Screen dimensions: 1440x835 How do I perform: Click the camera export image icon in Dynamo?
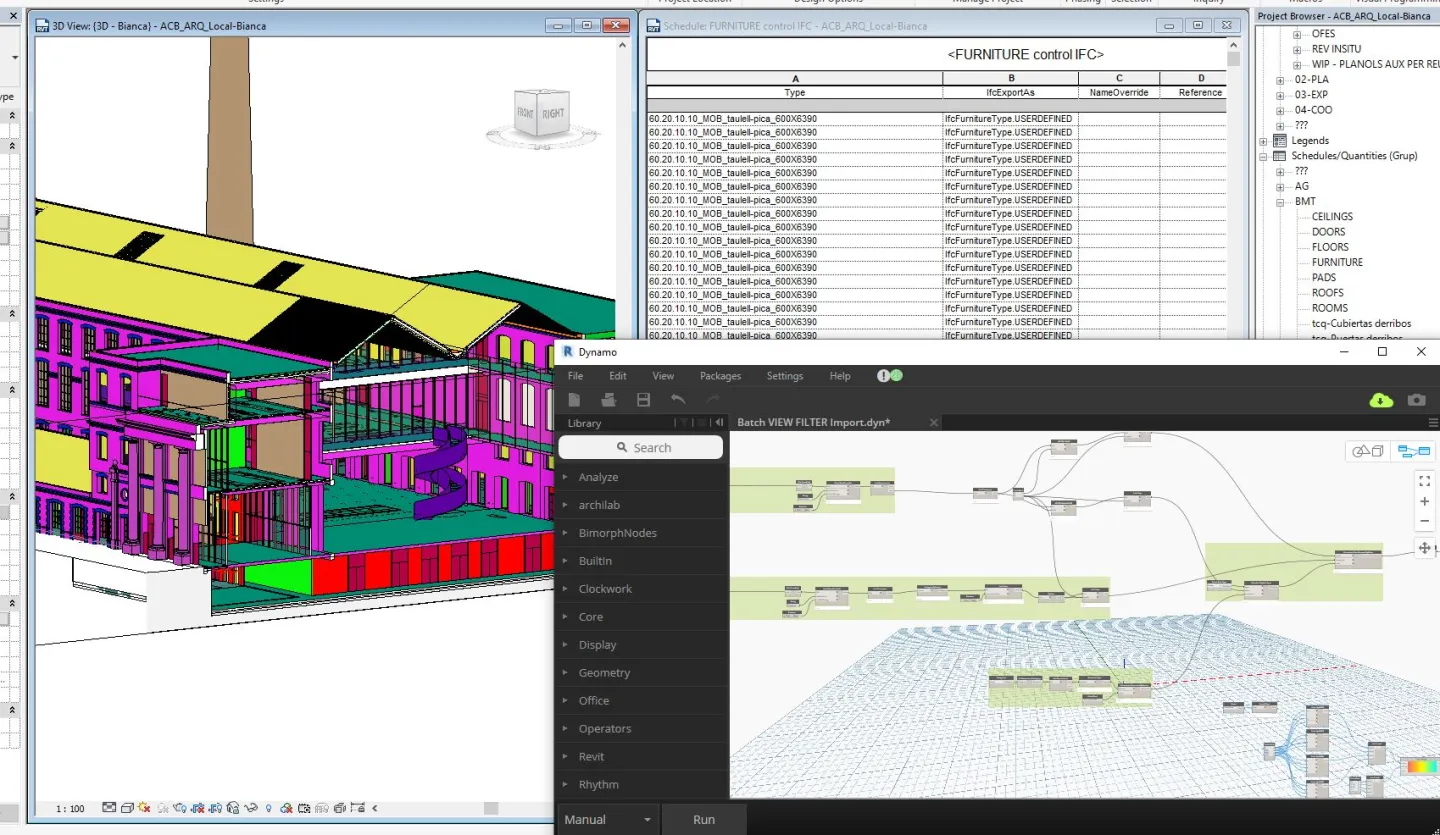(1417, 400)
